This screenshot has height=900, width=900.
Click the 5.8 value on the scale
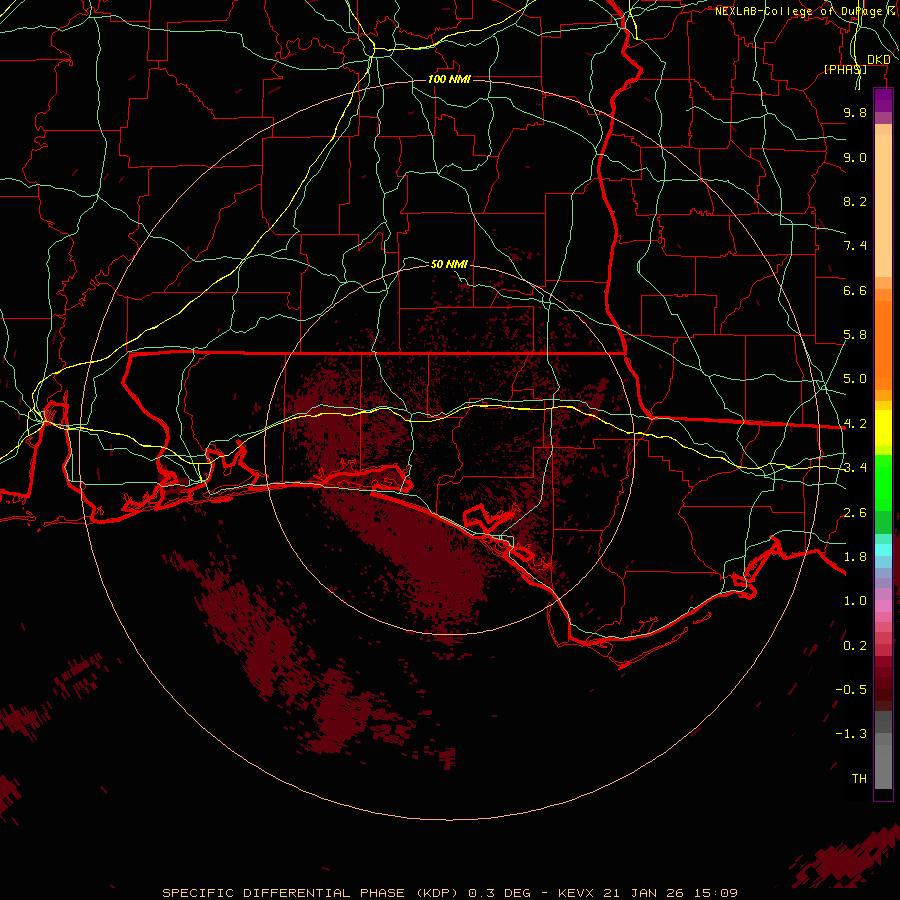pyautogui.click(x=855, y=335)
